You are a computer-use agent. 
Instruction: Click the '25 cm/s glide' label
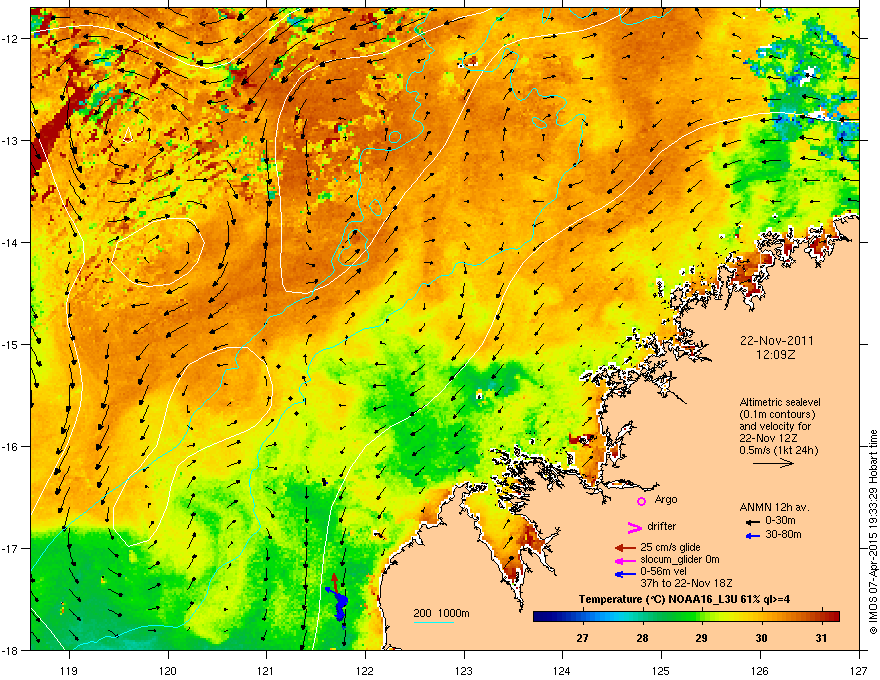click(670, 547)
